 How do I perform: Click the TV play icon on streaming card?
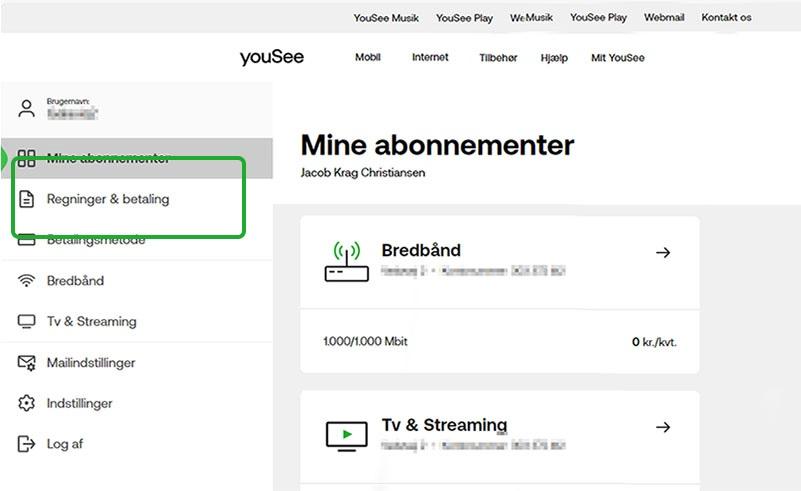[346, 435]
